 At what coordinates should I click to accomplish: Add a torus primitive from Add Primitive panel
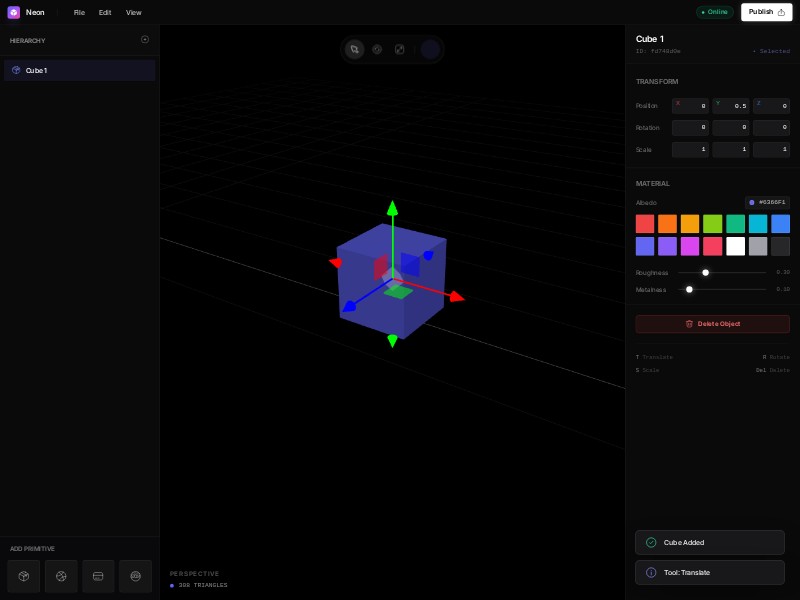tap(135, 576)
